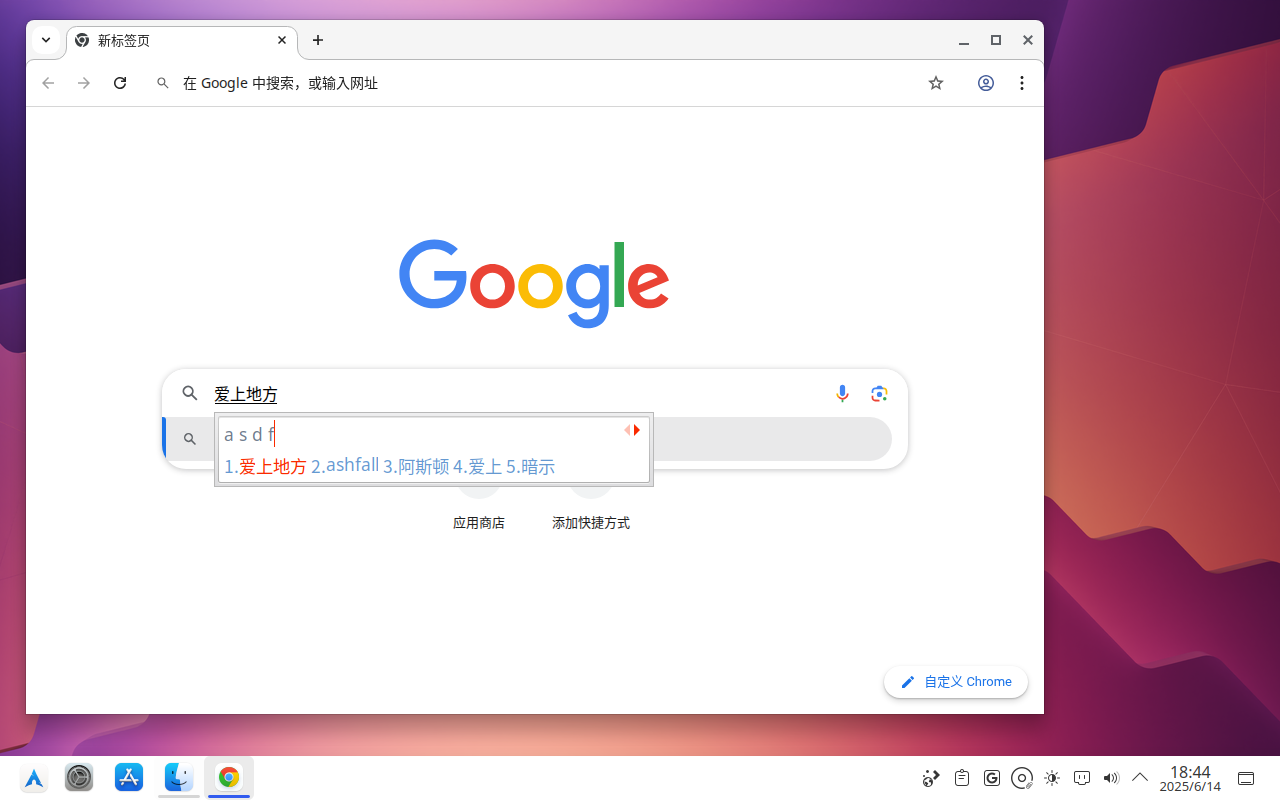1280x800 pixels.
Task: Open Chrome's three-dot menu
Action: (x=1022, y=83)
